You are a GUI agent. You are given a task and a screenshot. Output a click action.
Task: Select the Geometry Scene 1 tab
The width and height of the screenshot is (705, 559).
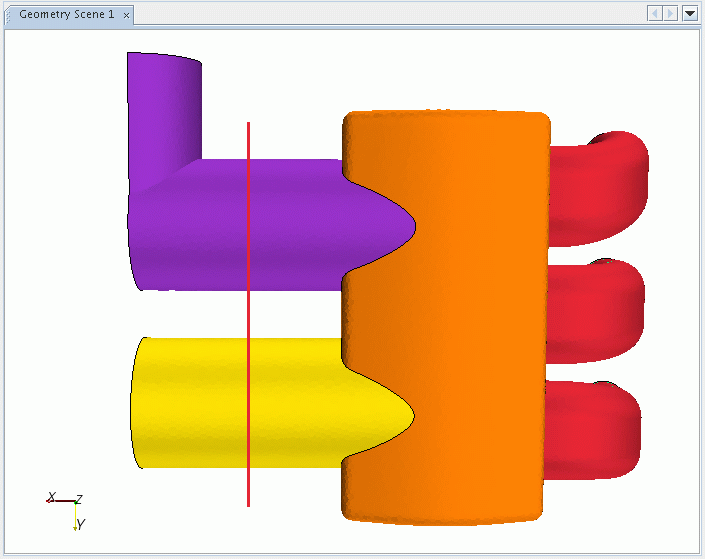pyautogui.click(x=66, y=14)
